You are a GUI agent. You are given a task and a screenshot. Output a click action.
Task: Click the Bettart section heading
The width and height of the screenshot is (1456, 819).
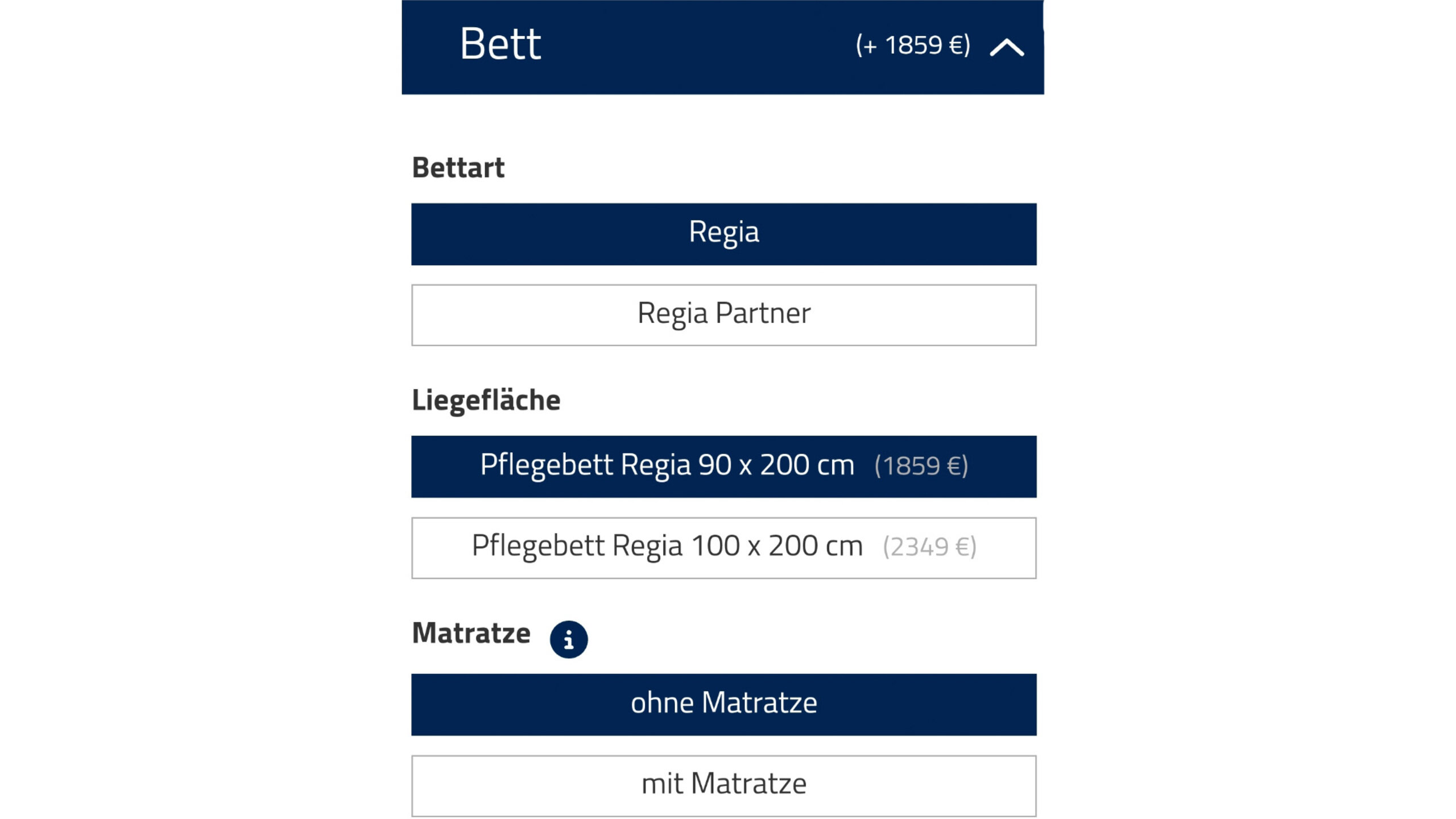coord(458,168)
